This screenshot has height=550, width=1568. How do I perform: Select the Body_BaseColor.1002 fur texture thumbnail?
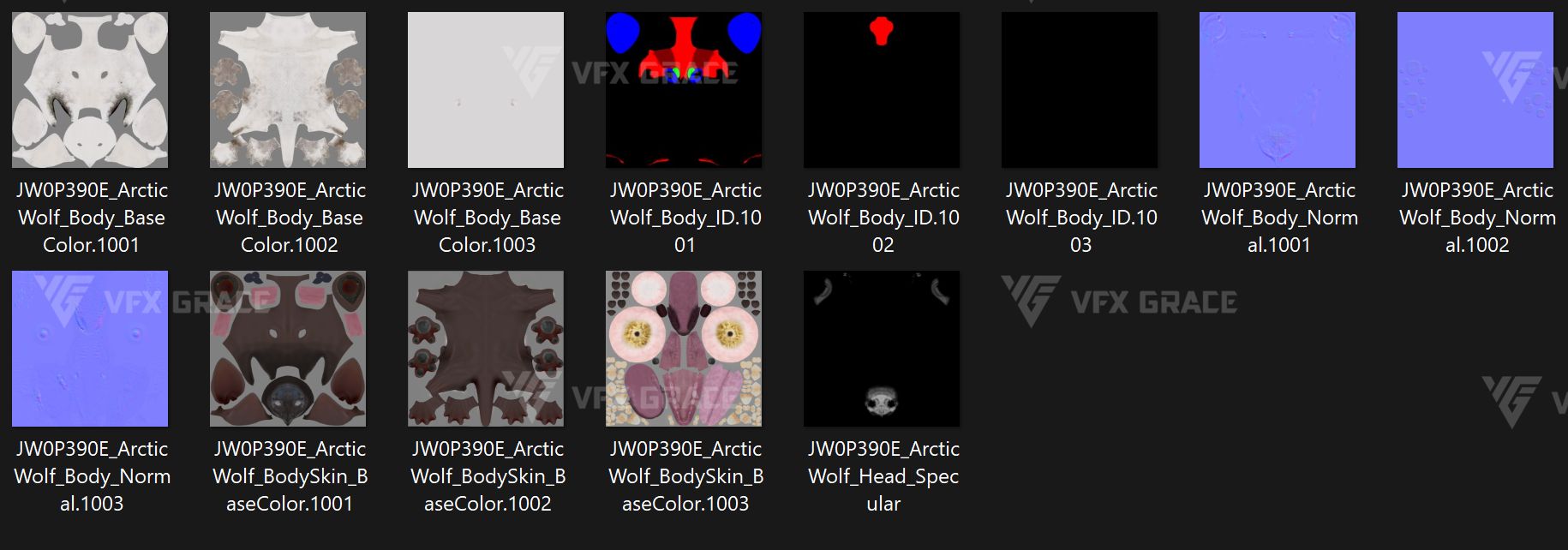coord(288,90)
